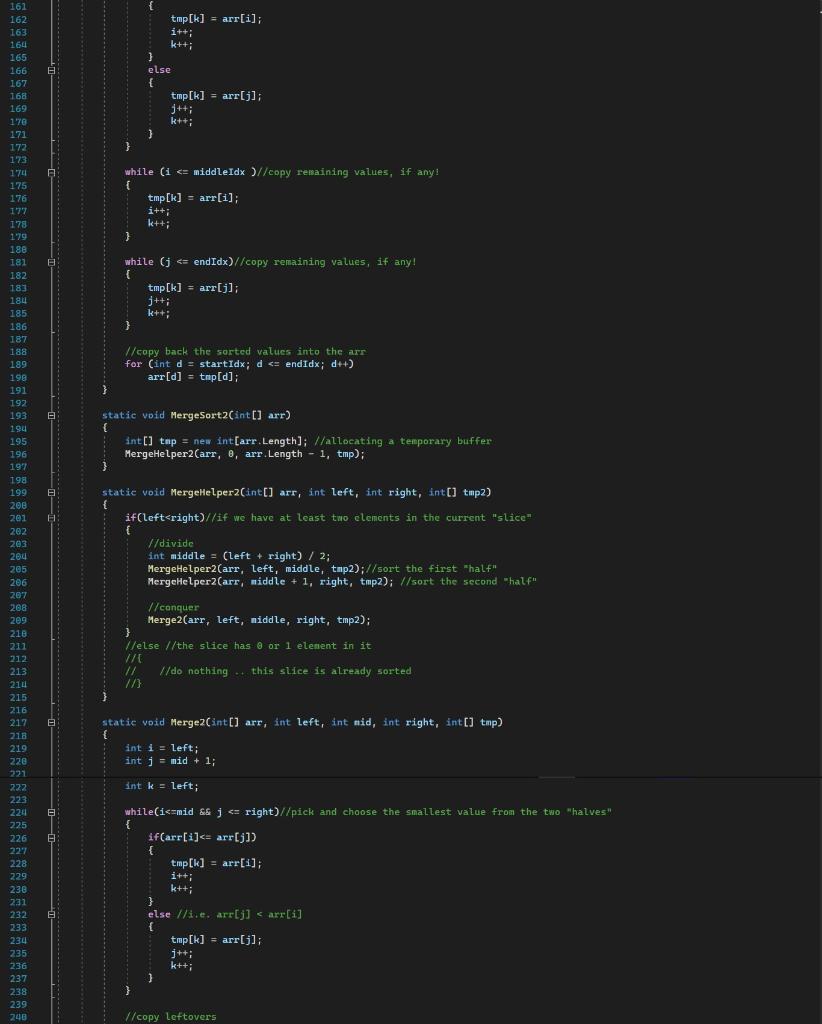Collapse the while loop copying remaining i values
Viewport: 822px width, 1024px height.
click(51, 172)
